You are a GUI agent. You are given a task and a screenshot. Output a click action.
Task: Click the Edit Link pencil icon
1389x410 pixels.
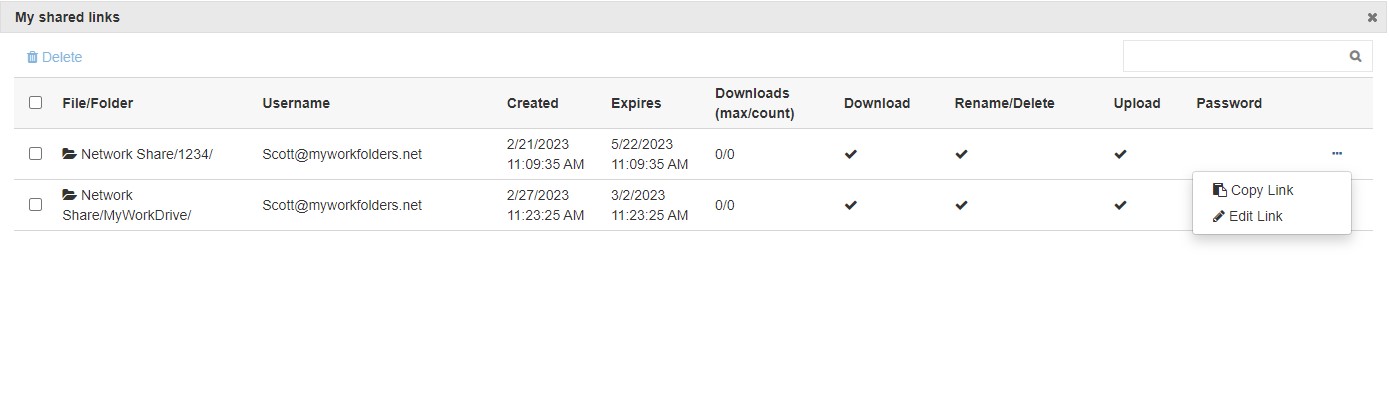1218,217
